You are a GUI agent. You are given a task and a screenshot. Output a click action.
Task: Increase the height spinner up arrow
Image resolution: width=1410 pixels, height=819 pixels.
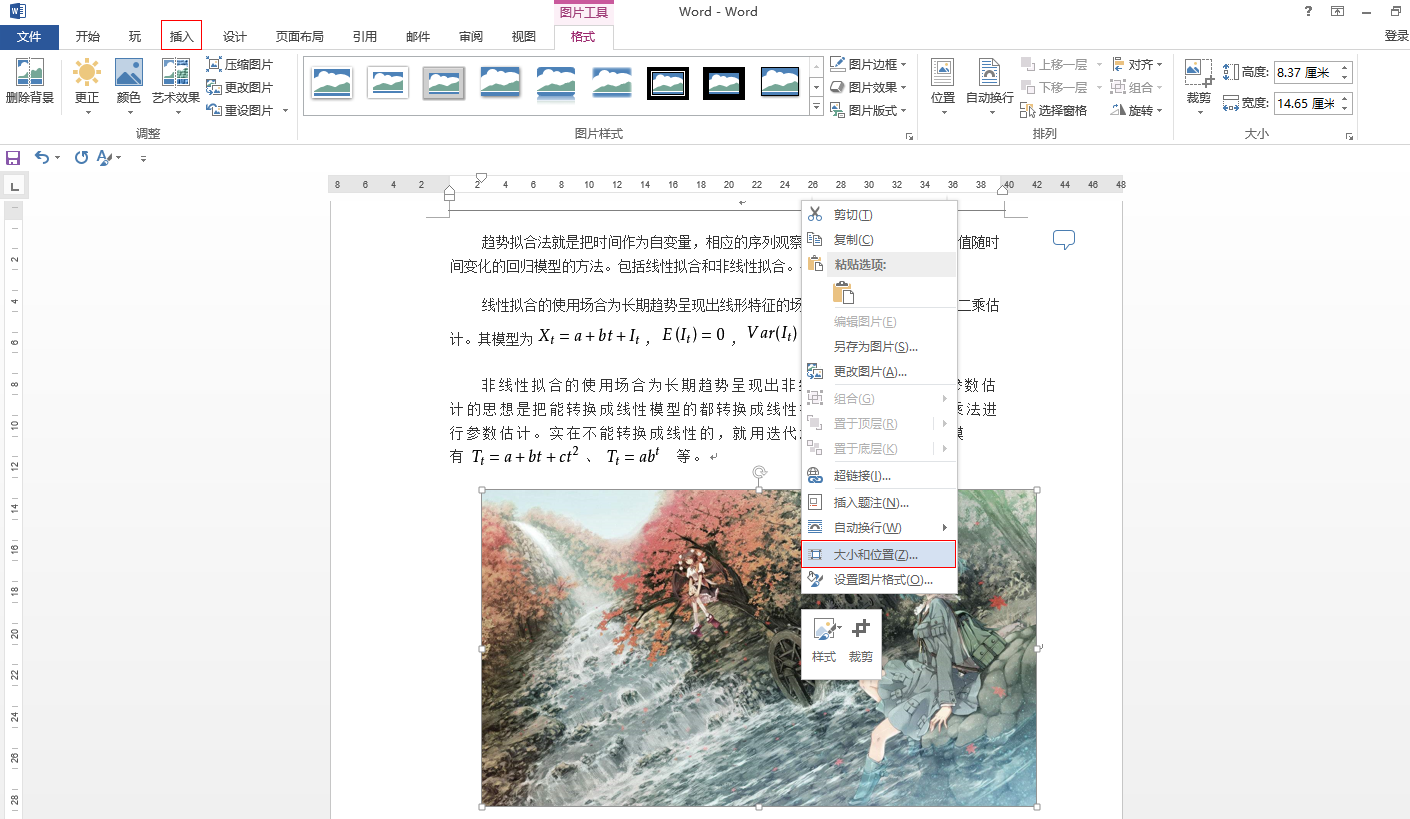[1345, 67]
